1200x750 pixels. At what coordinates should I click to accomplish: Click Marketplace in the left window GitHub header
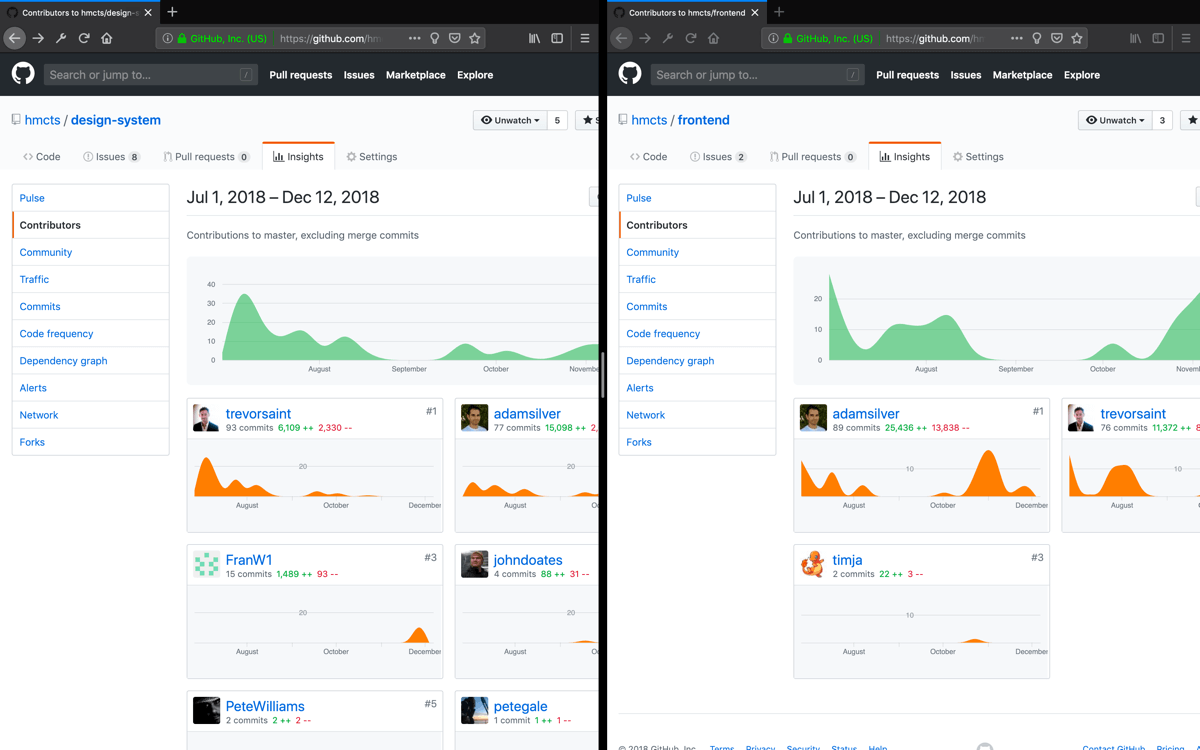pyautogui.click(x=416, y=75)
